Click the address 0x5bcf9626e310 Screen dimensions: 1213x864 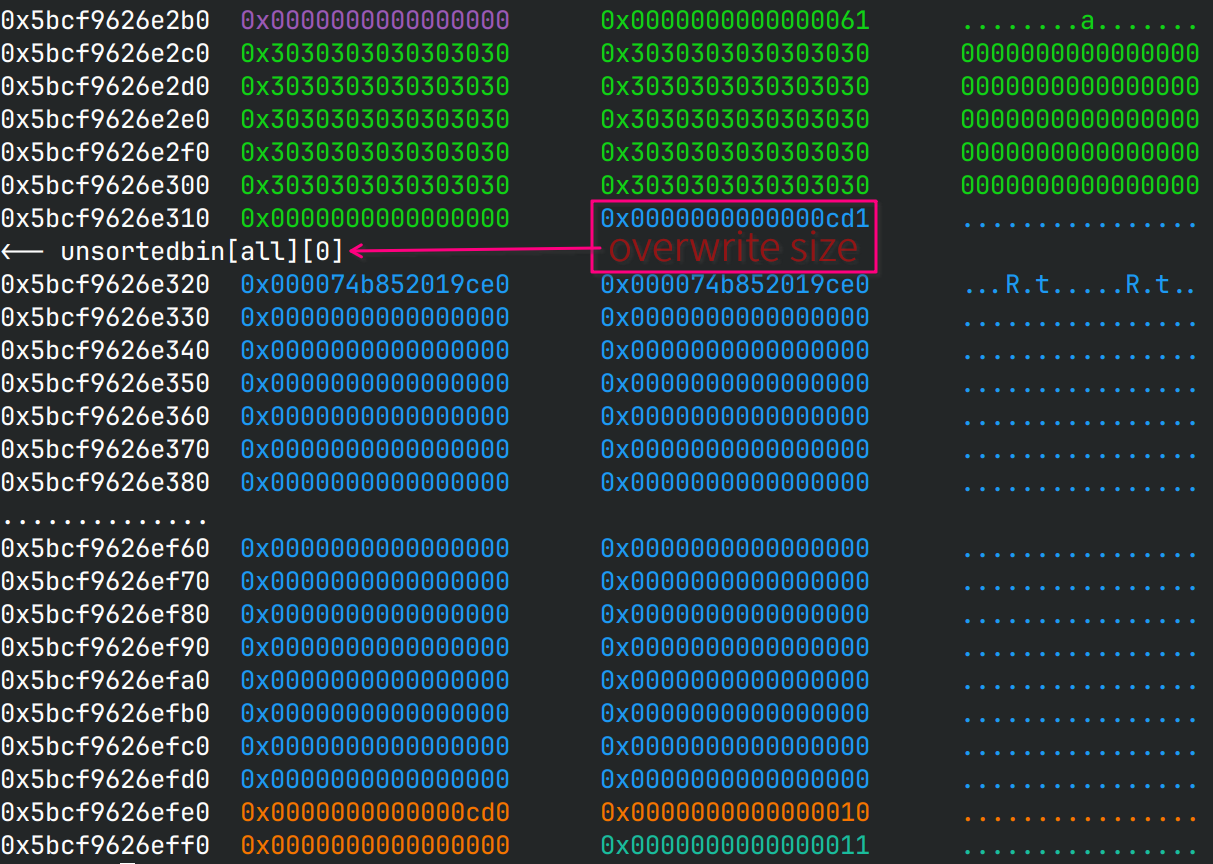(105, 218)
